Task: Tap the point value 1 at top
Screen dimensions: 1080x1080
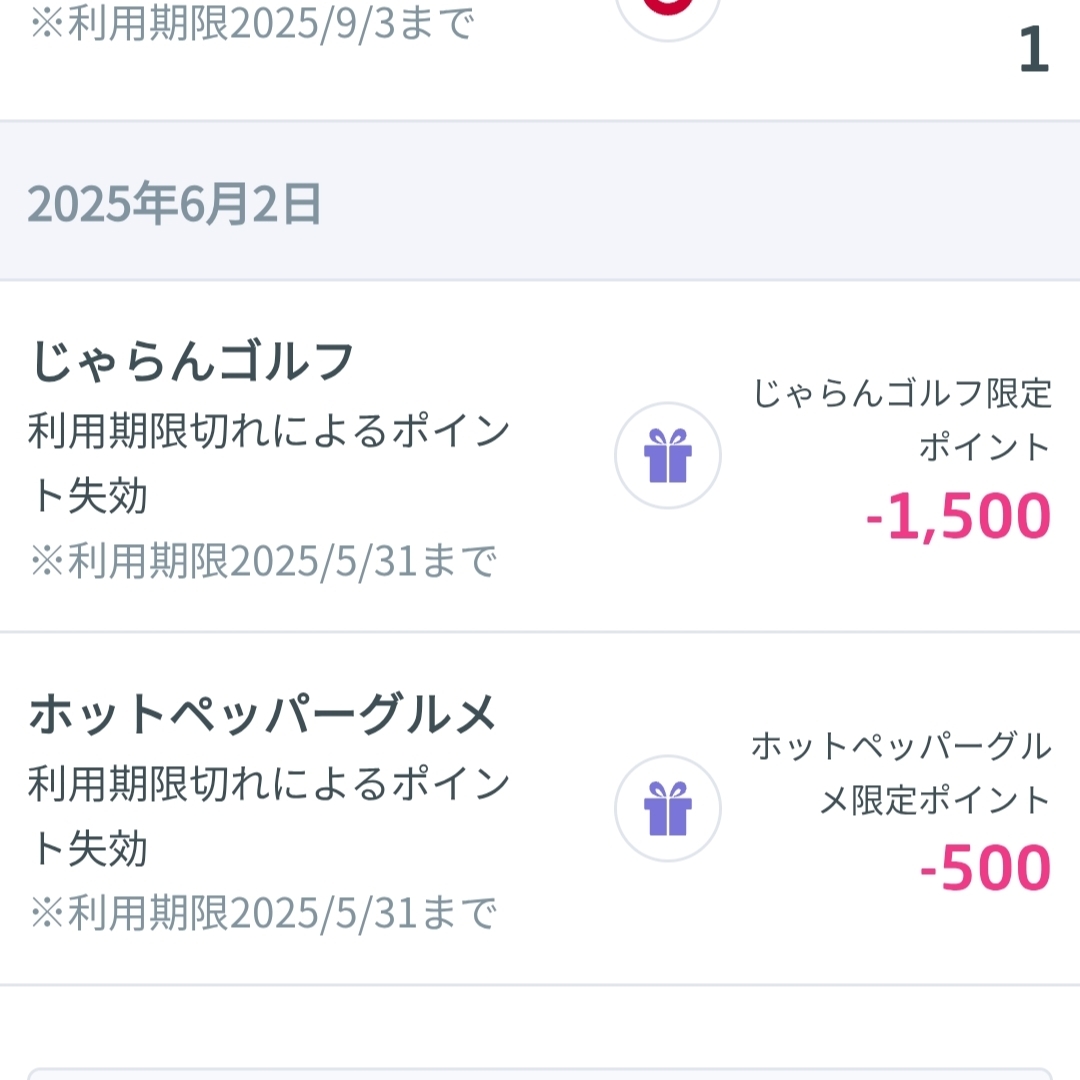Action: pos(1033,52)
